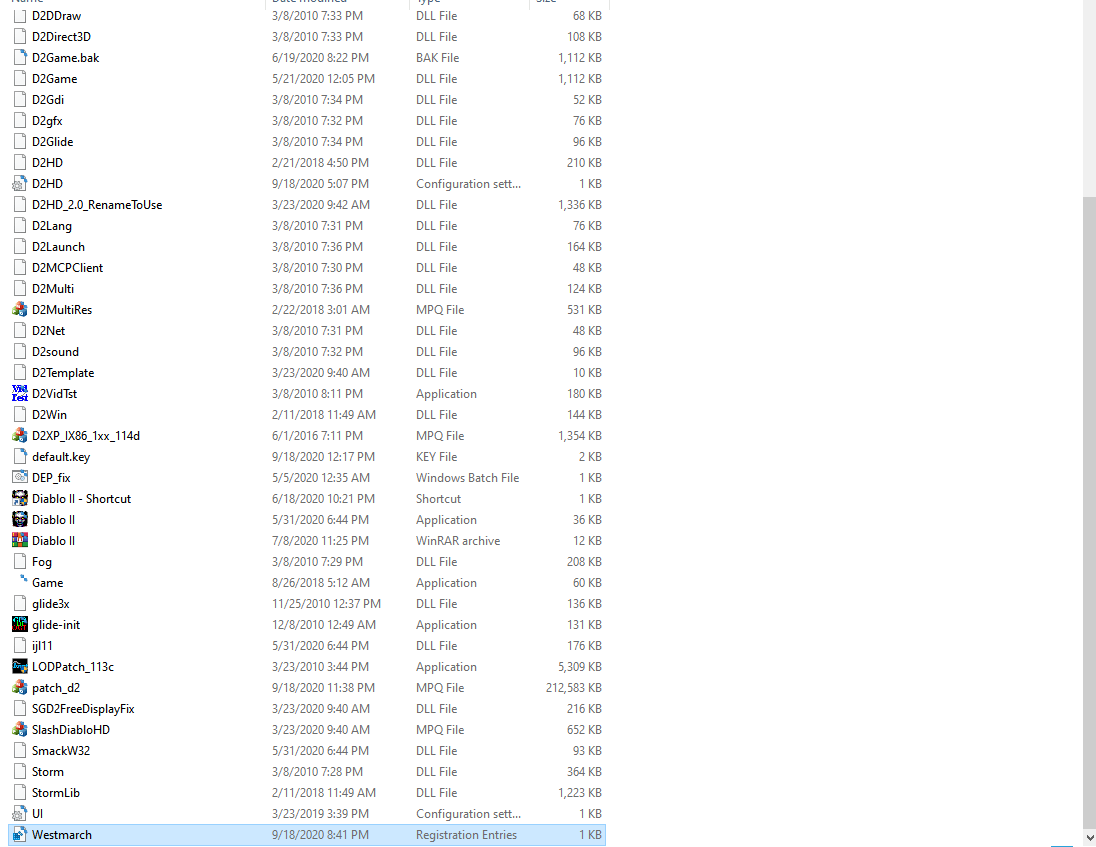Viewport: 1096px width, 847px height.
Task: Click the SlashDiabloHD MPQ file icon
Action: [20, 729]
